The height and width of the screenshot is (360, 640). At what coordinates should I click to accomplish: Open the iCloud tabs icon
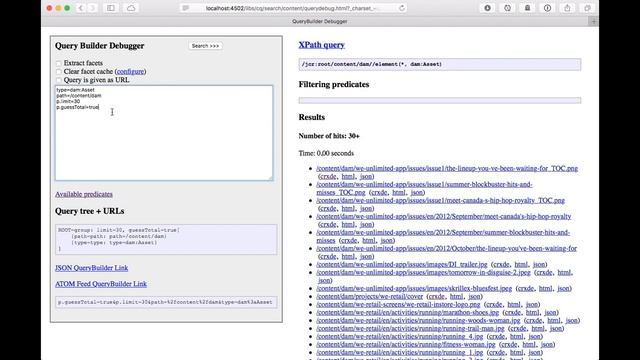coord(131,8)
